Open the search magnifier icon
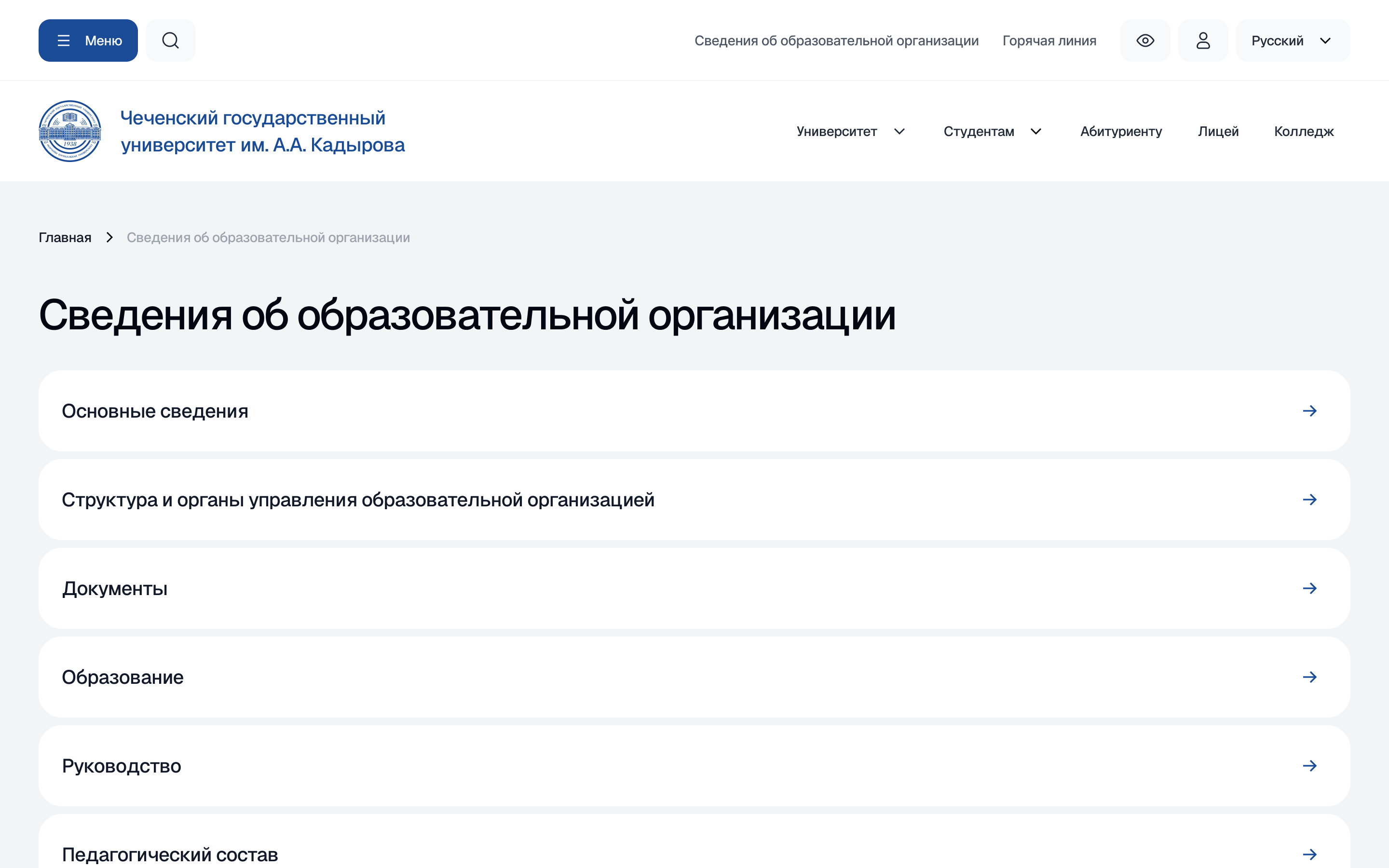 pos(170,41)
